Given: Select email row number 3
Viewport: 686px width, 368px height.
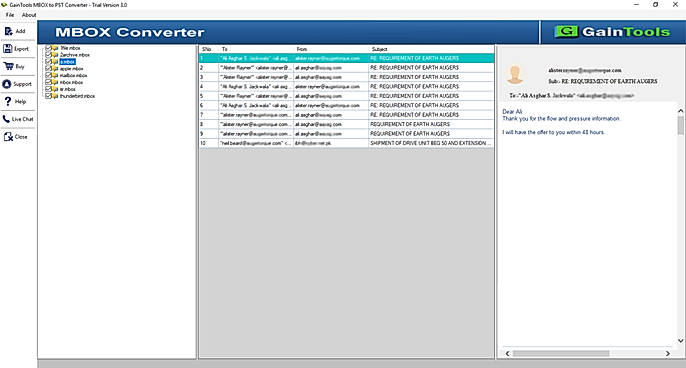Looking at the screenshot, I should 346,77.
